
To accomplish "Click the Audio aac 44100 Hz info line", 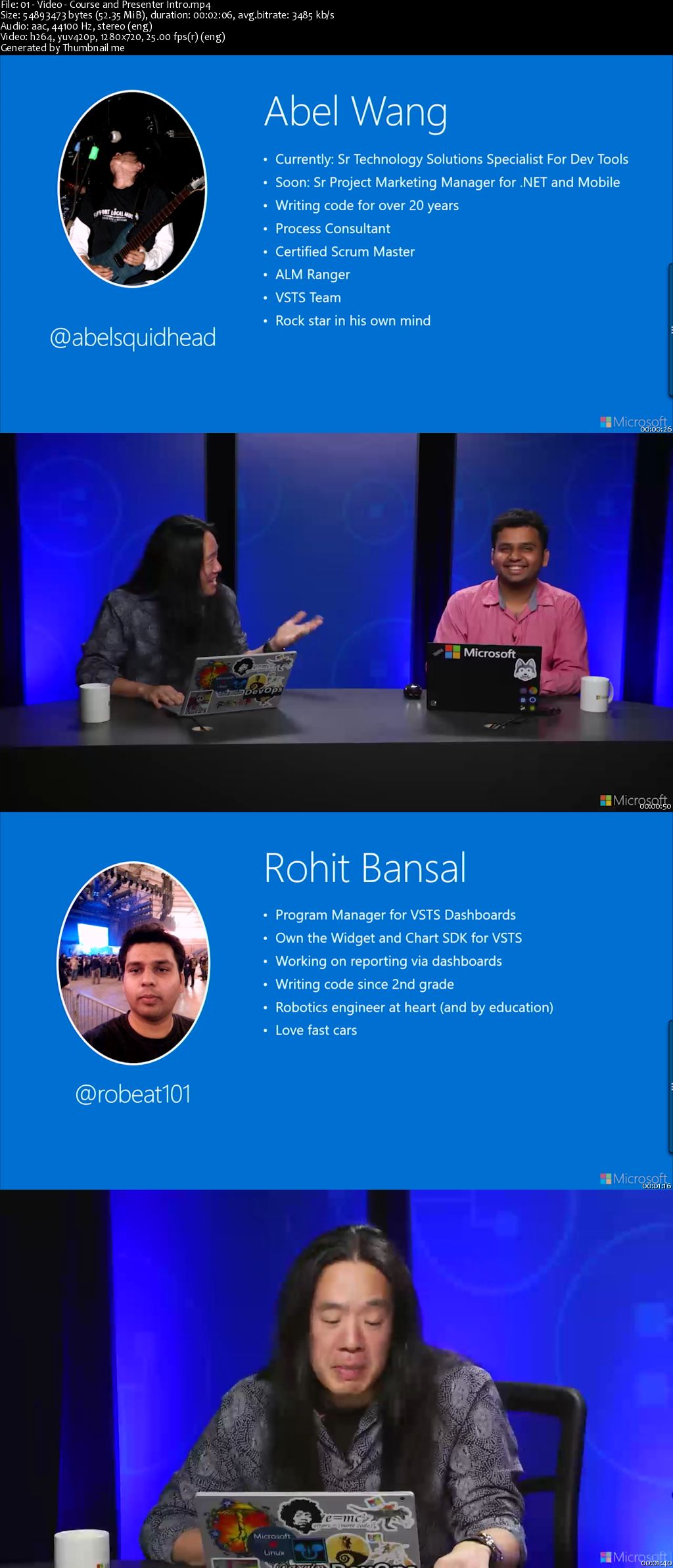I will 76,26.
